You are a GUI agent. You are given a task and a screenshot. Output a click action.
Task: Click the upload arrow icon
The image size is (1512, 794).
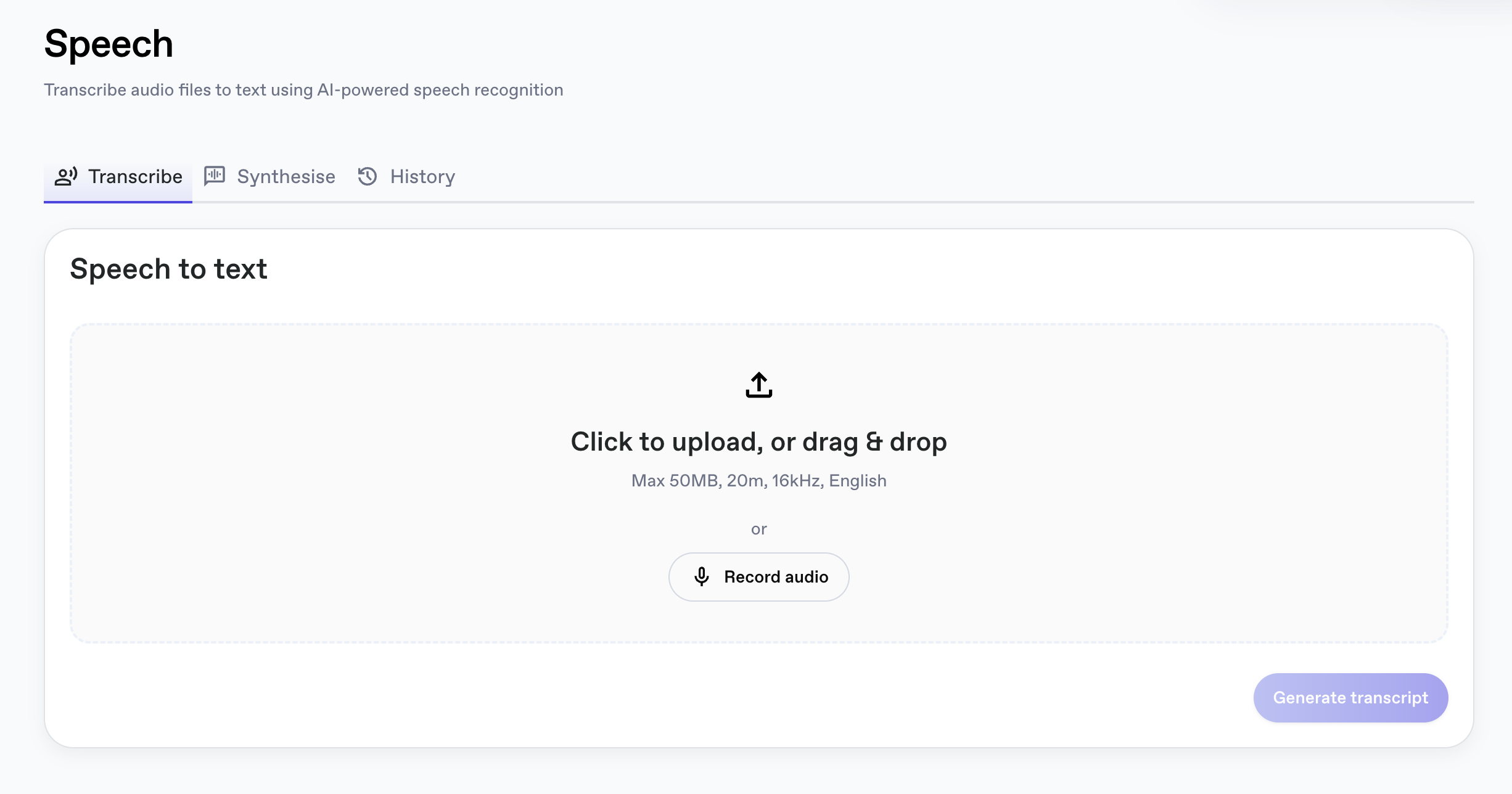(759, 385)
